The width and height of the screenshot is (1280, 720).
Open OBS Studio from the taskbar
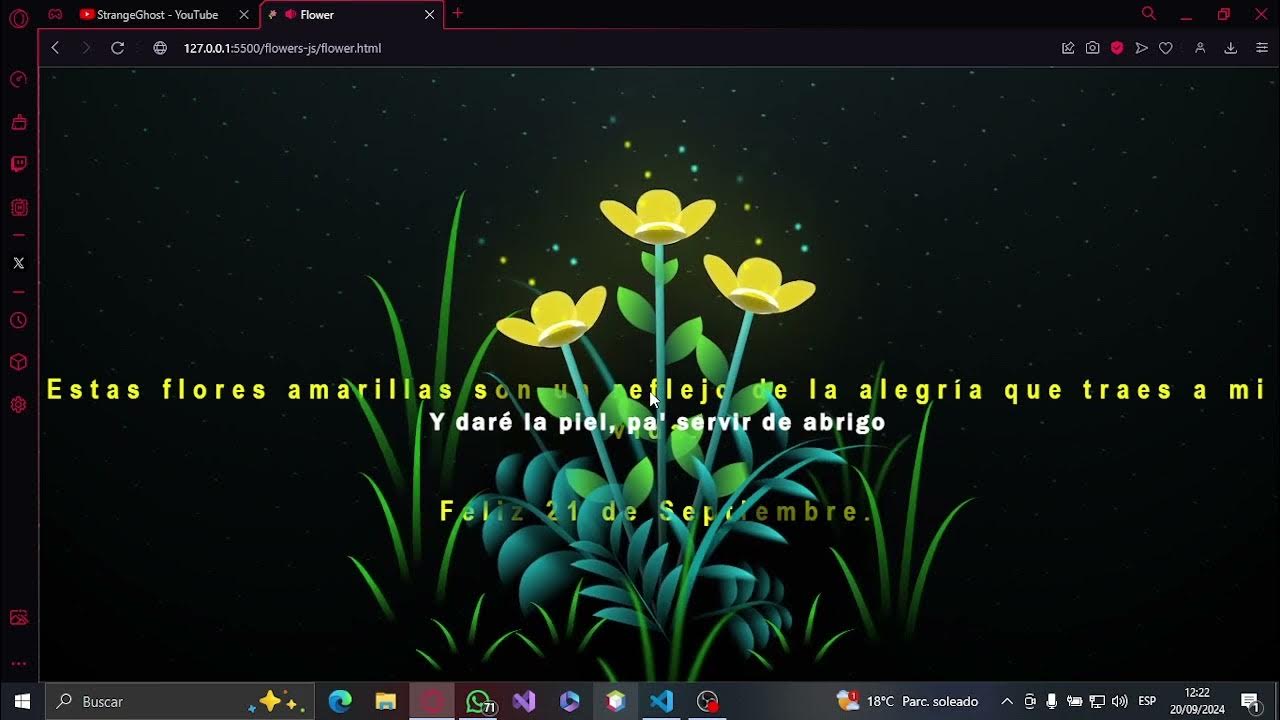pos(708,701)
